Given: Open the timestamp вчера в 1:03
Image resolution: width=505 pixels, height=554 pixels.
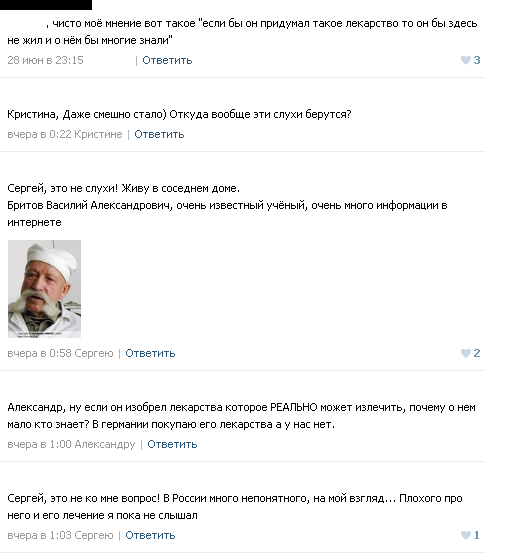Looking at the screenshot, I should pyautogui.click(x=39, y=535).
